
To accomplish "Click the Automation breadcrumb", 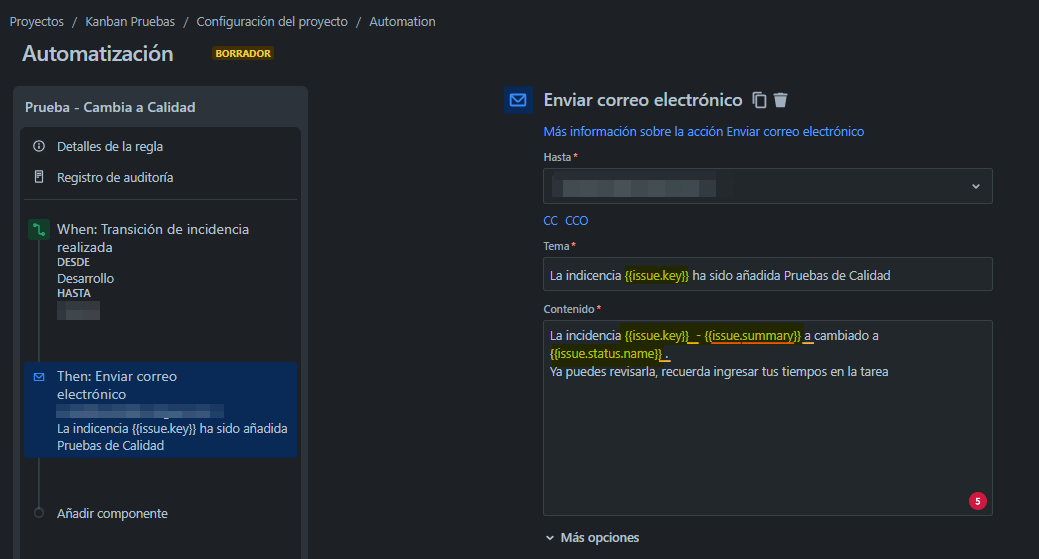I will 402,22.
